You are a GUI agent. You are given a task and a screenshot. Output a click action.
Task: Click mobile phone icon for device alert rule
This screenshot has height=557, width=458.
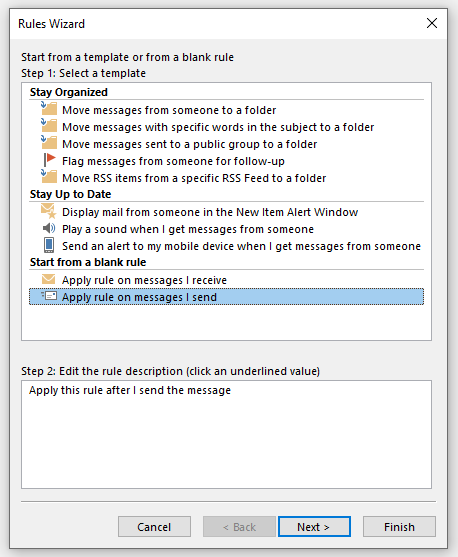coord(49,245)
